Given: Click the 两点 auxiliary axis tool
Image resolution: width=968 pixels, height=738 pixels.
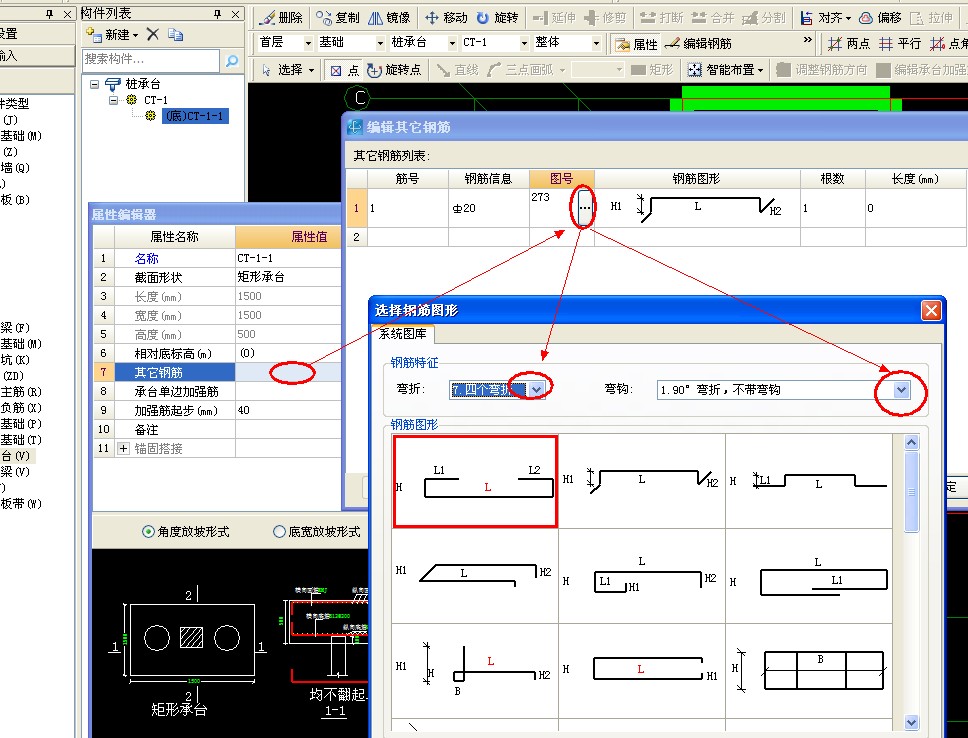Looking at the screenshot, I should click(x=849, y=44).
